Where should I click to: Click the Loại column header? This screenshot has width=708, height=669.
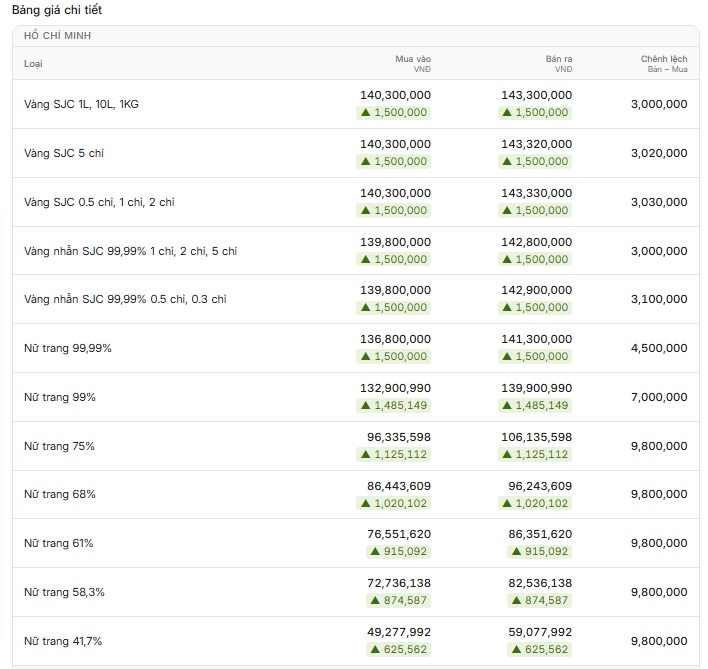[33, 64]
